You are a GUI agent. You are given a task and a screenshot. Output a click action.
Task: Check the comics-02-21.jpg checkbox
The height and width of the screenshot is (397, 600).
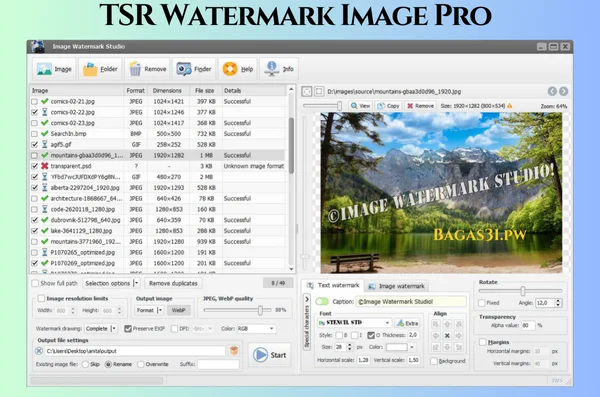(x=34, y=101)
